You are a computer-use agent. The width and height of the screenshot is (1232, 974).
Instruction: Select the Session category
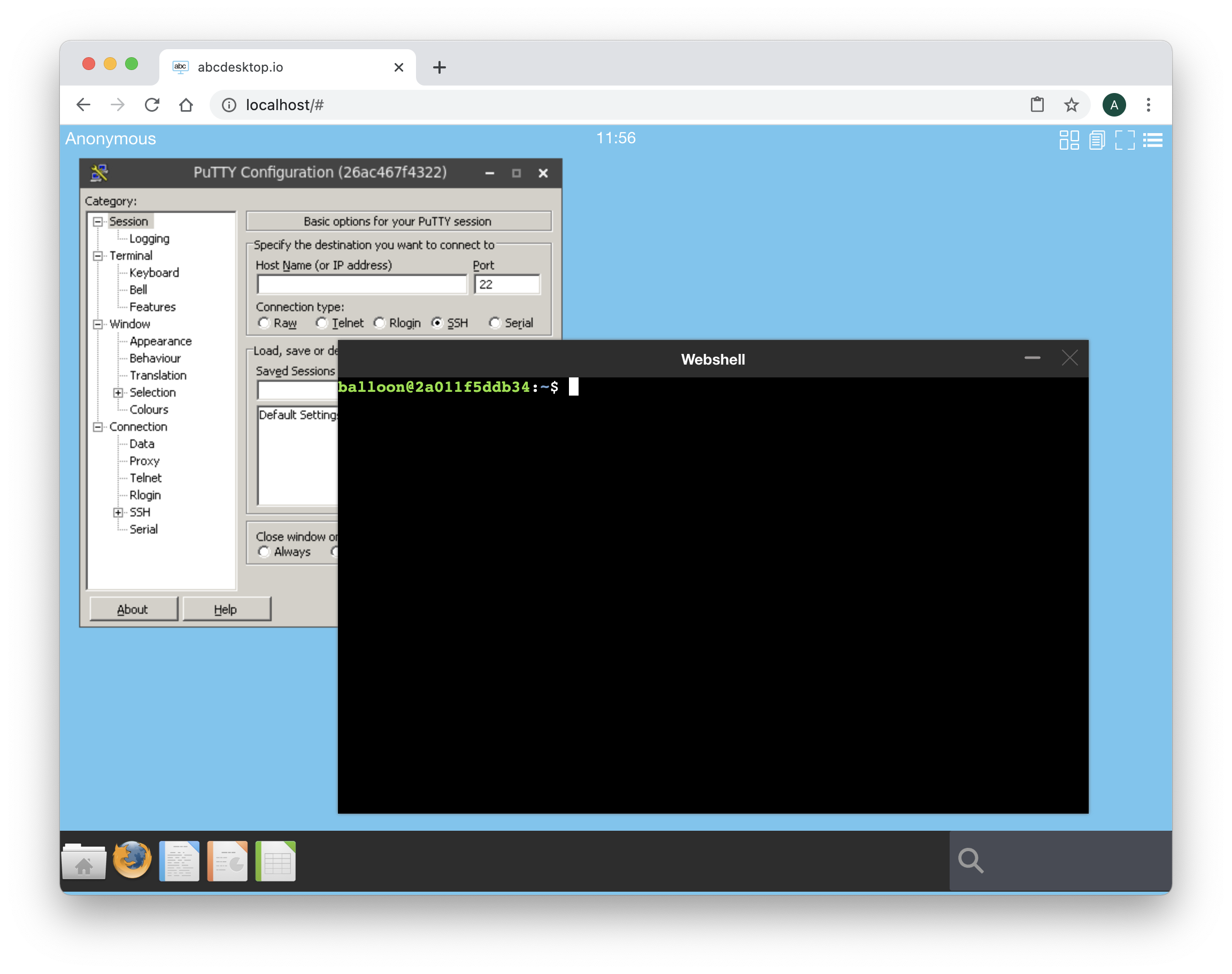click(129, 221)
